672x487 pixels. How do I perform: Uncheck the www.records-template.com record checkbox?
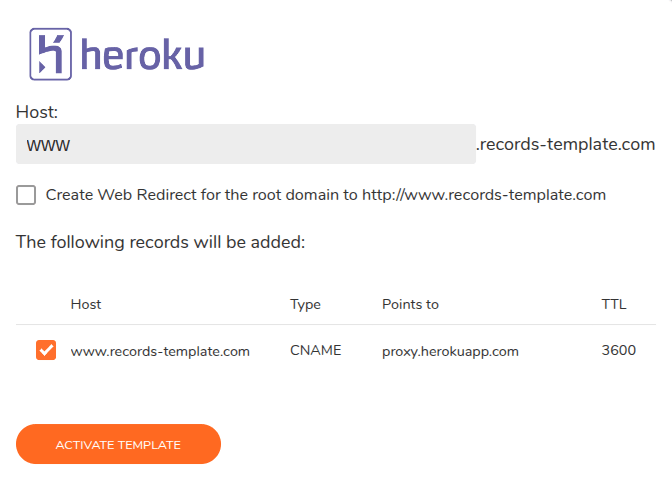pos(46,350)
